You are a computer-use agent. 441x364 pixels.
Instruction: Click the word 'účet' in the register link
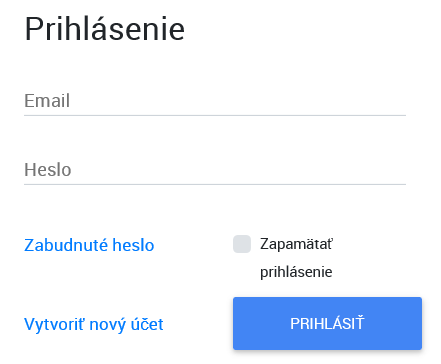[x=147, y=324]
